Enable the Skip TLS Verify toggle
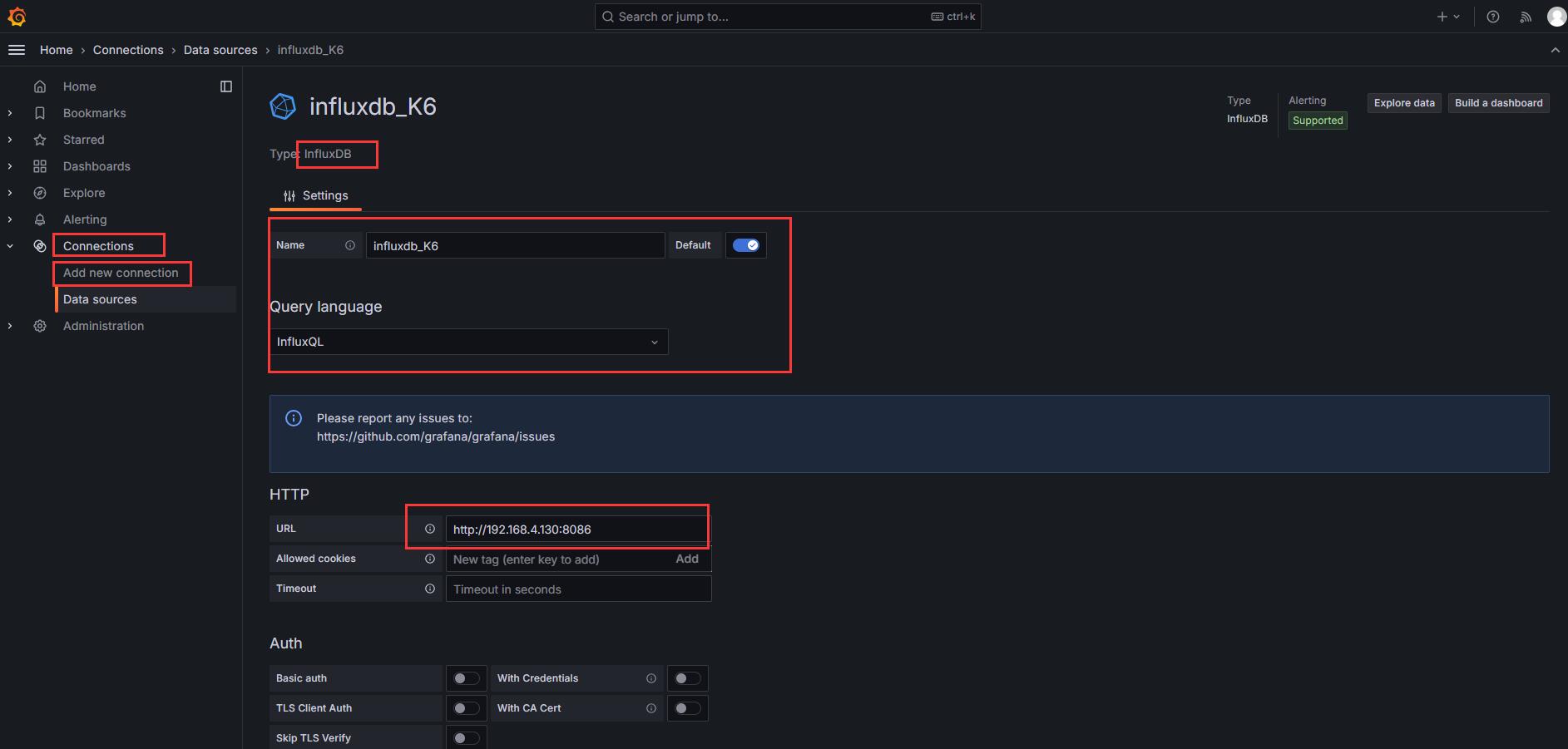This screenshot has height=749, width=1568. 466,738
